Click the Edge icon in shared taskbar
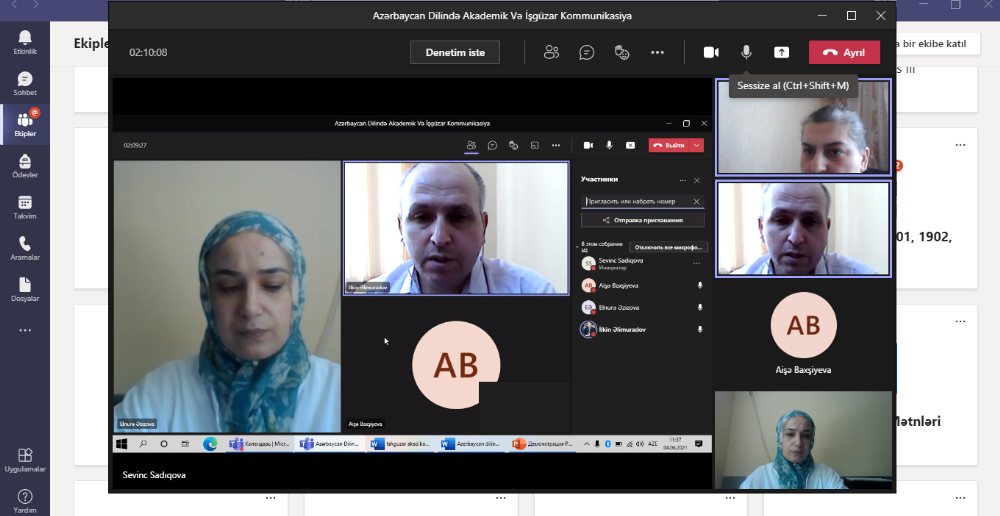Screen dimensions: 1000x516 pos(210,444)
